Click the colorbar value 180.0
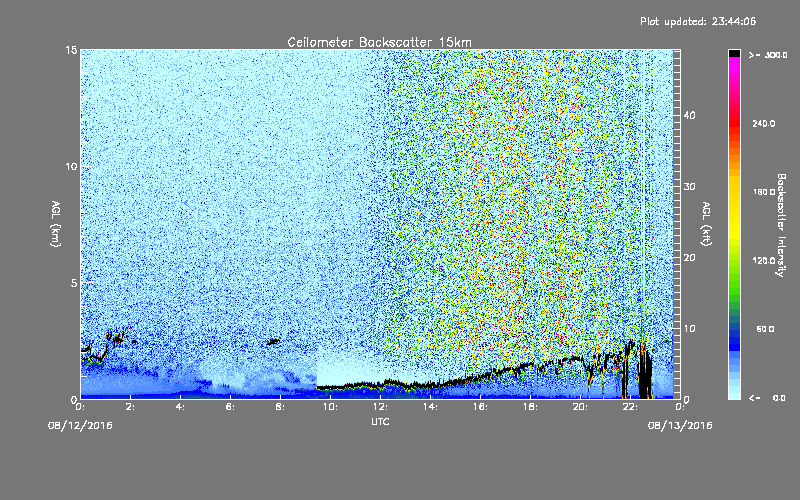The height and width of the screenshot is (500, 800). pos(764,192)
